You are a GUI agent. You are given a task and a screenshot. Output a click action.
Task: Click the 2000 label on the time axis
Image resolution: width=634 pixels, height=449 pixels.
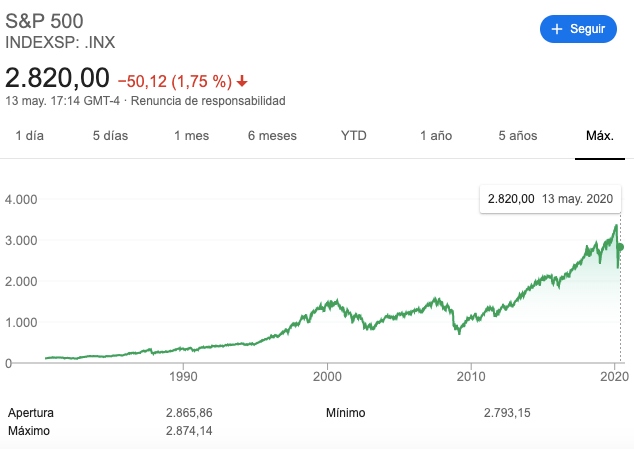[x=327, y=377]
